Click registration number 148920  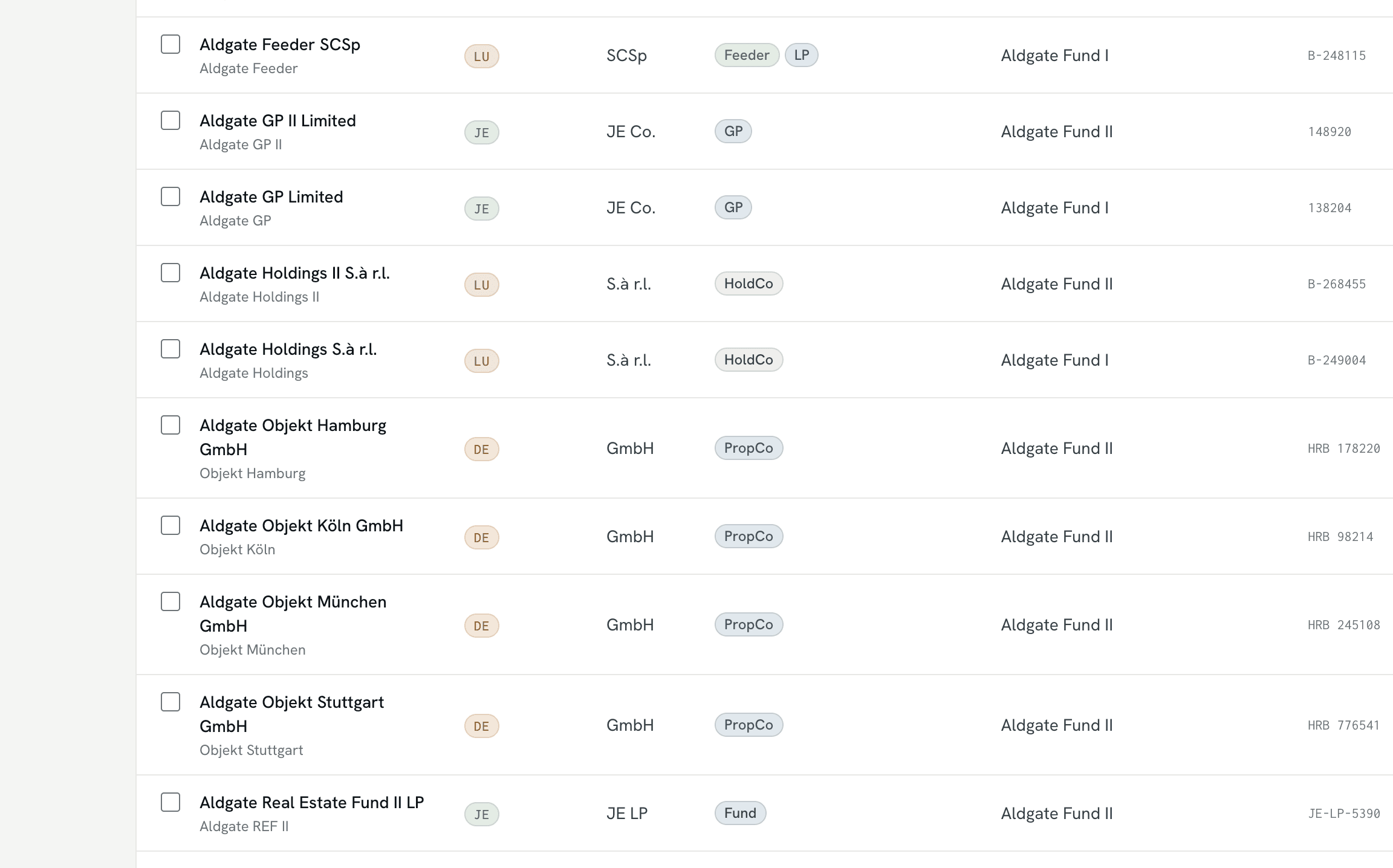[1330, 132]
